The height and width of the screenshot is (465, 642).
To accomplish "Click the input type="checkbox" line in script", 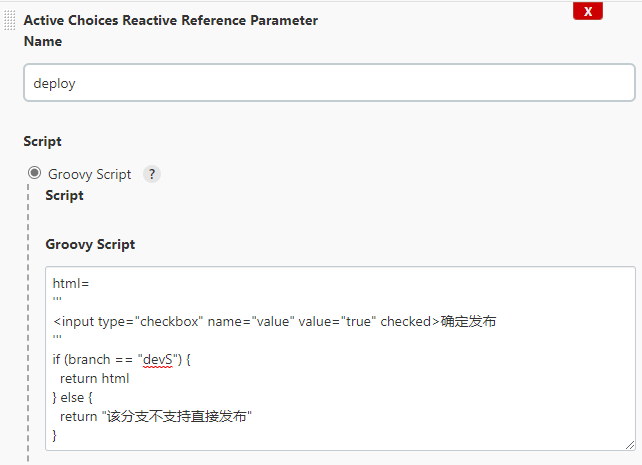I will tap(274, 322).
